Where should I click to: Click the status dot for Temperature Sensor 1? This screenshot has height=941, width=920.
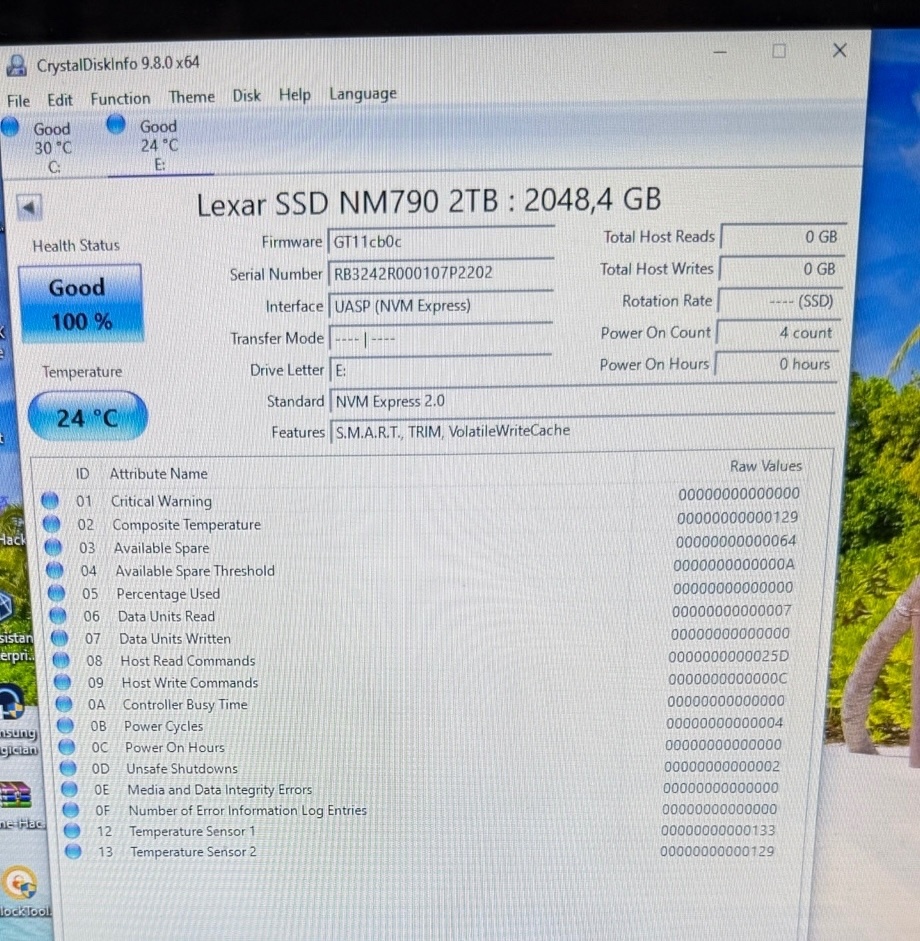pyautogui.click(x=72, y=831)
